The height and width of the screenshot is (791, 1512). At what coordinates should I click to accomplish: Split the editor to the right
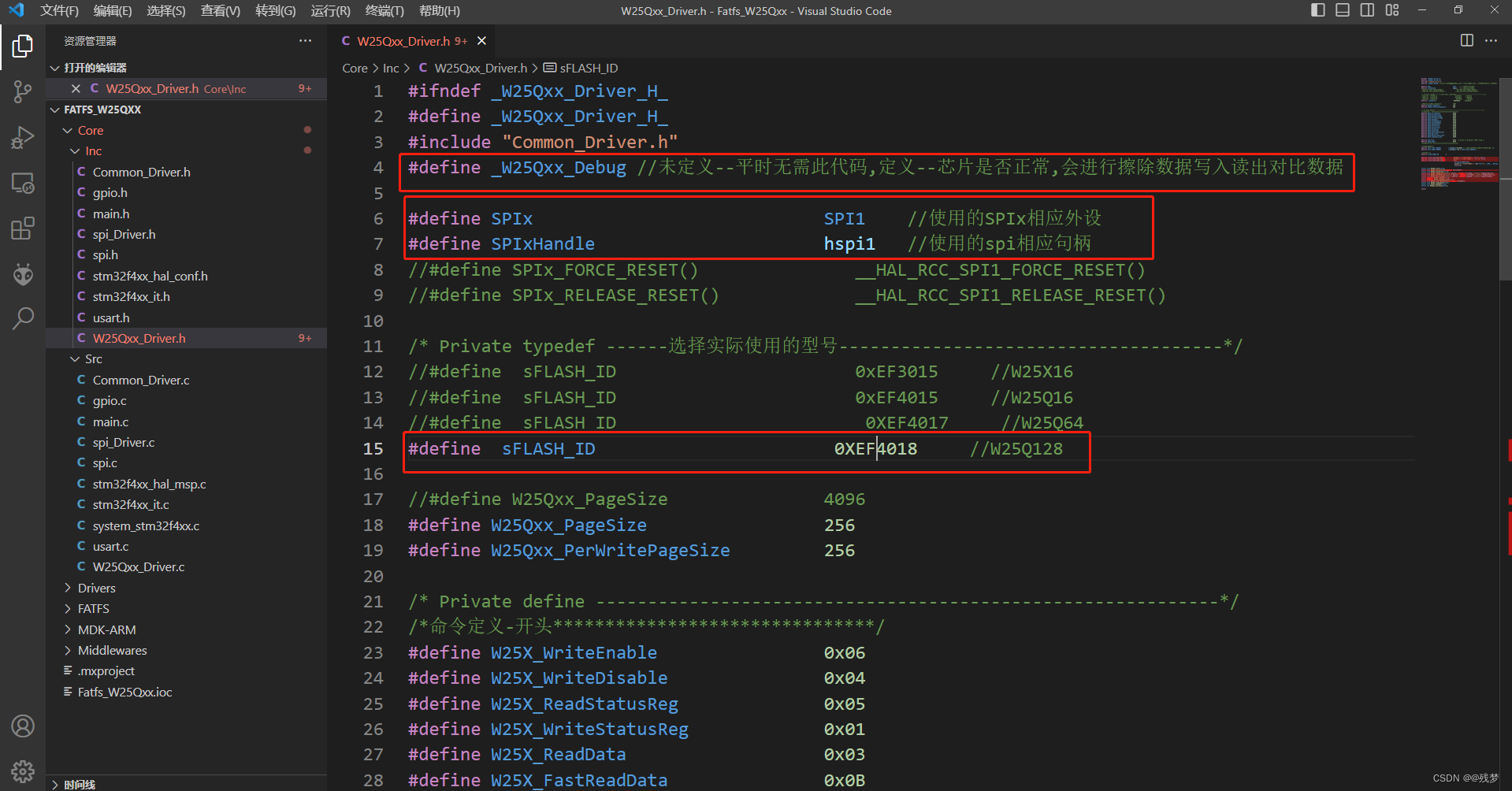(x=1466, y=41)
